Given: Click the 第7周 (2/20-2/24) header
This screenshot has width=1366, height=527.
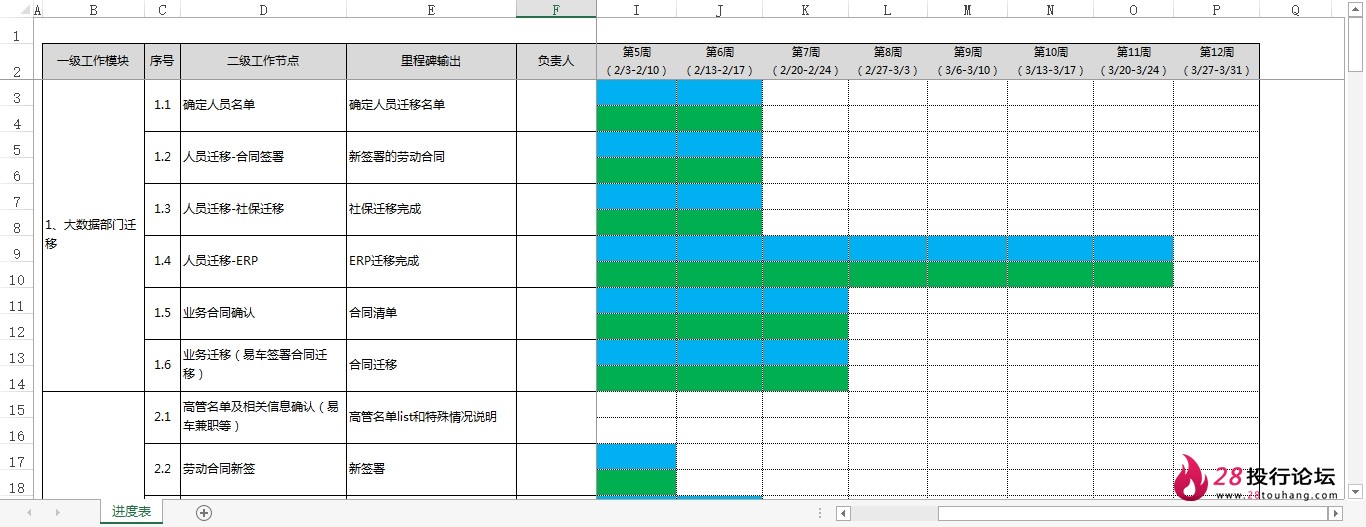Looking at the screenshot, I should pyautogui.click(x=805, y=61).
